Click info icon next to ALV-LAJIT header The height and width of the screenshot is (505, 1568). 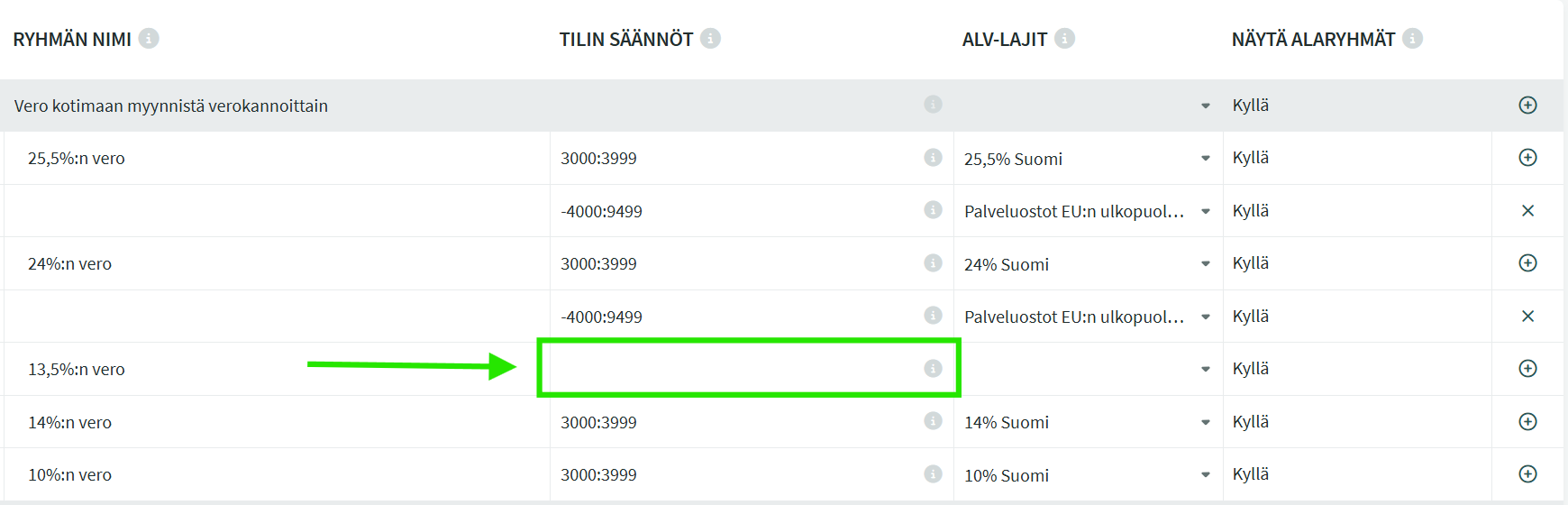click(1064, 39)
